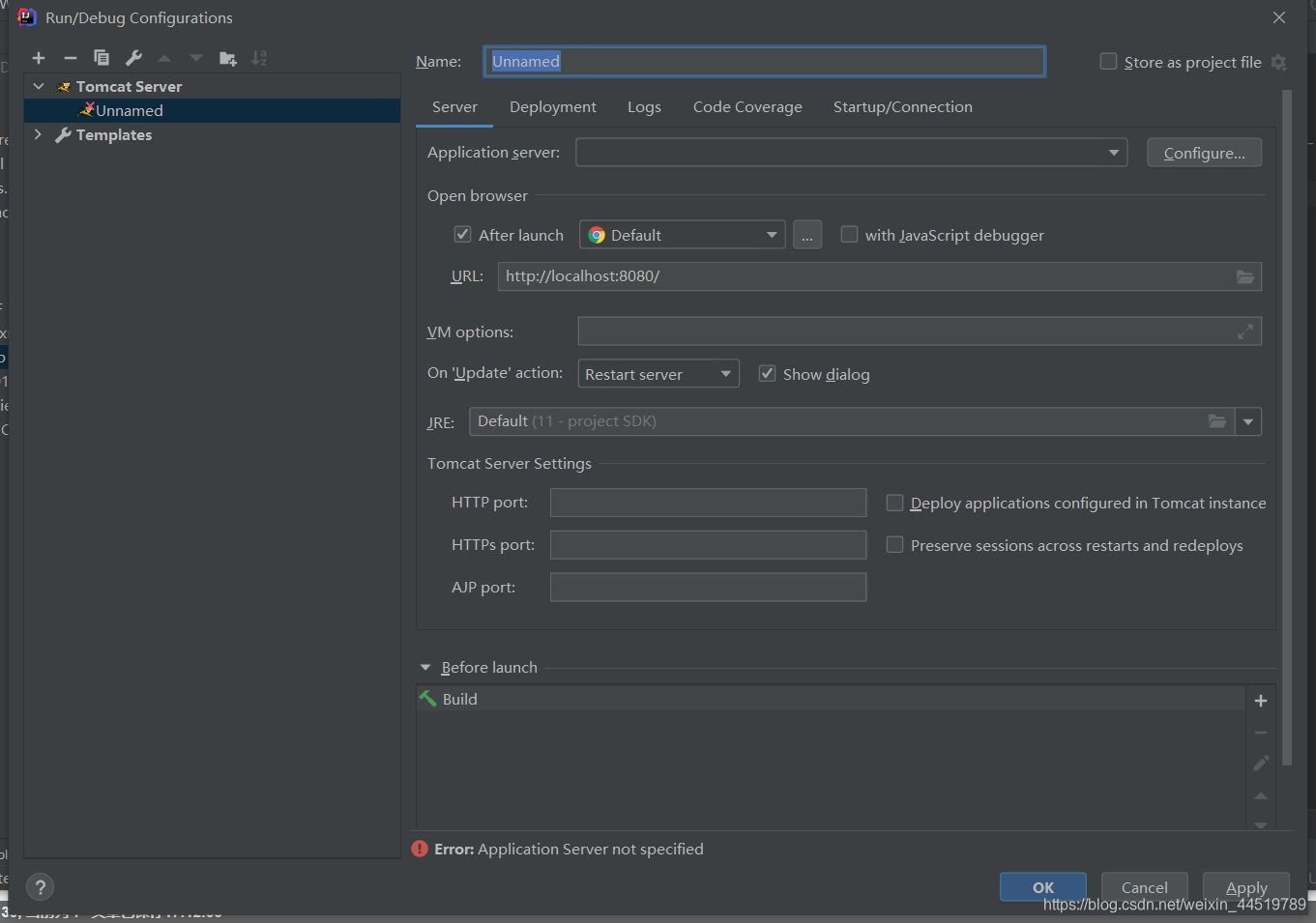Remove before launch task minus icon

(x=1261, y=733)
